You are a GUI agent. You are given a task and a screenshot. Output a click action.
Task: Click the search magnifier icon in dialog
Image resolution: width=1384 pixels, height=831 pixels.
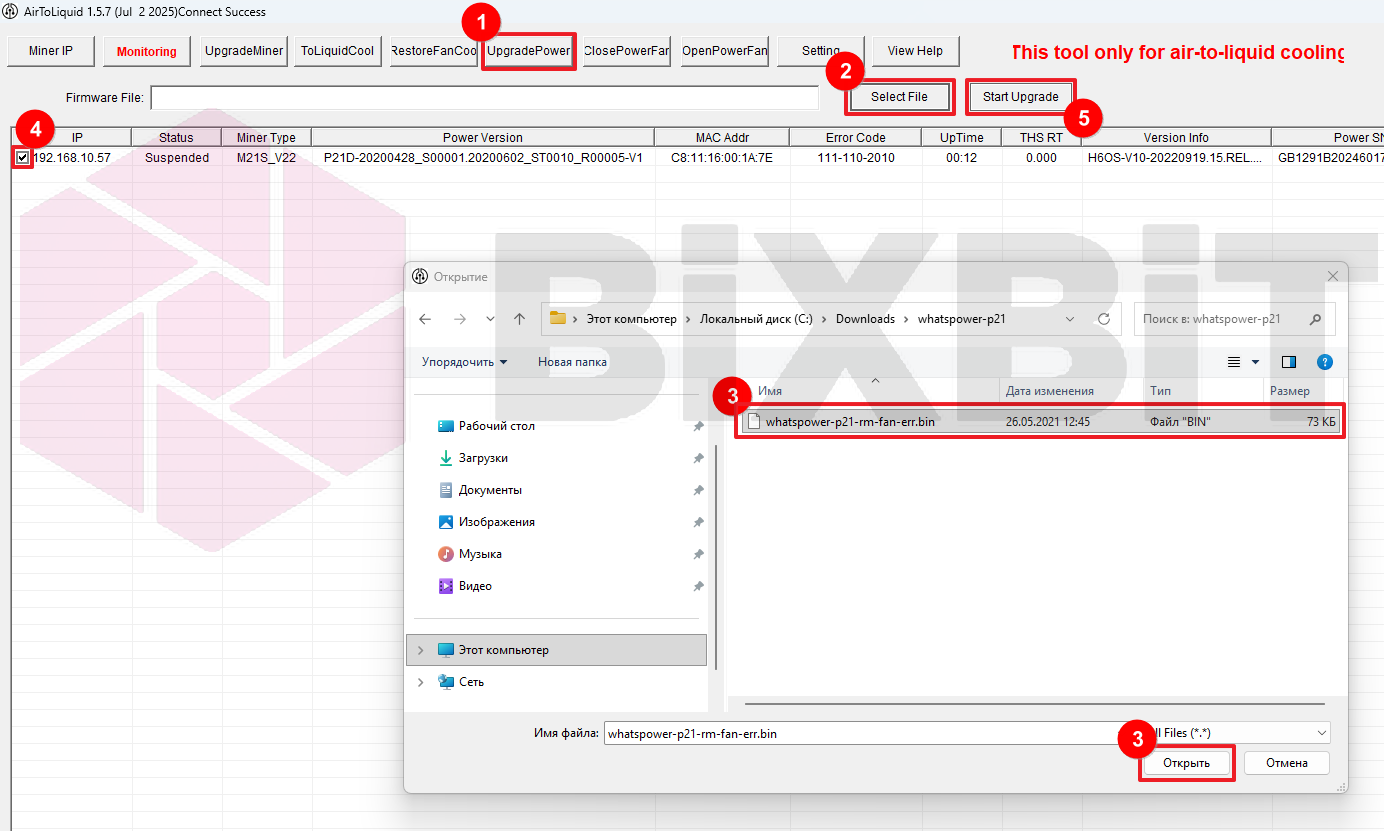(1315, 319)
